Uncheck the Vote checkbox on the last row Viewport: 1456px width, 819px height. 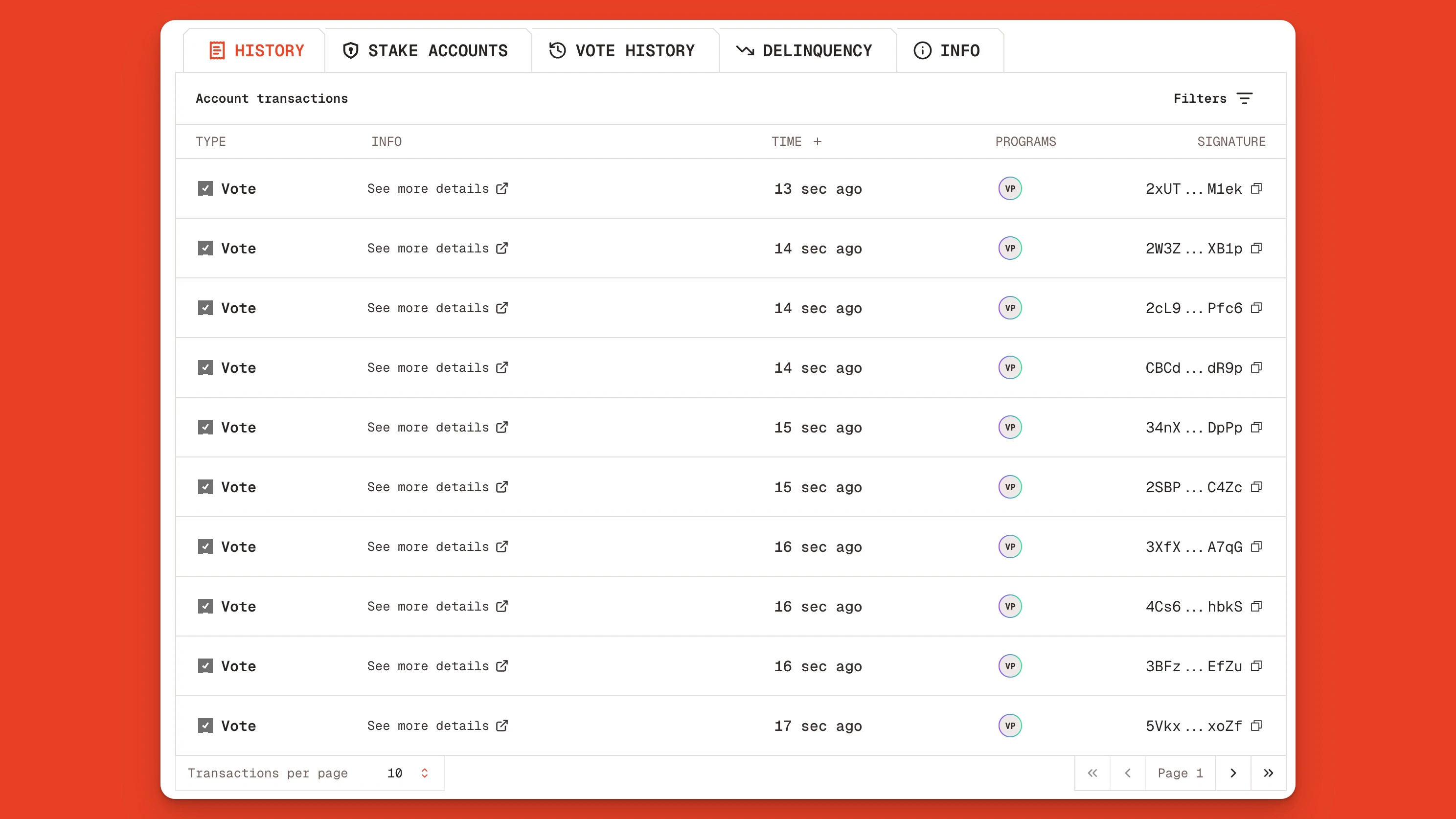tap(206, 726)
